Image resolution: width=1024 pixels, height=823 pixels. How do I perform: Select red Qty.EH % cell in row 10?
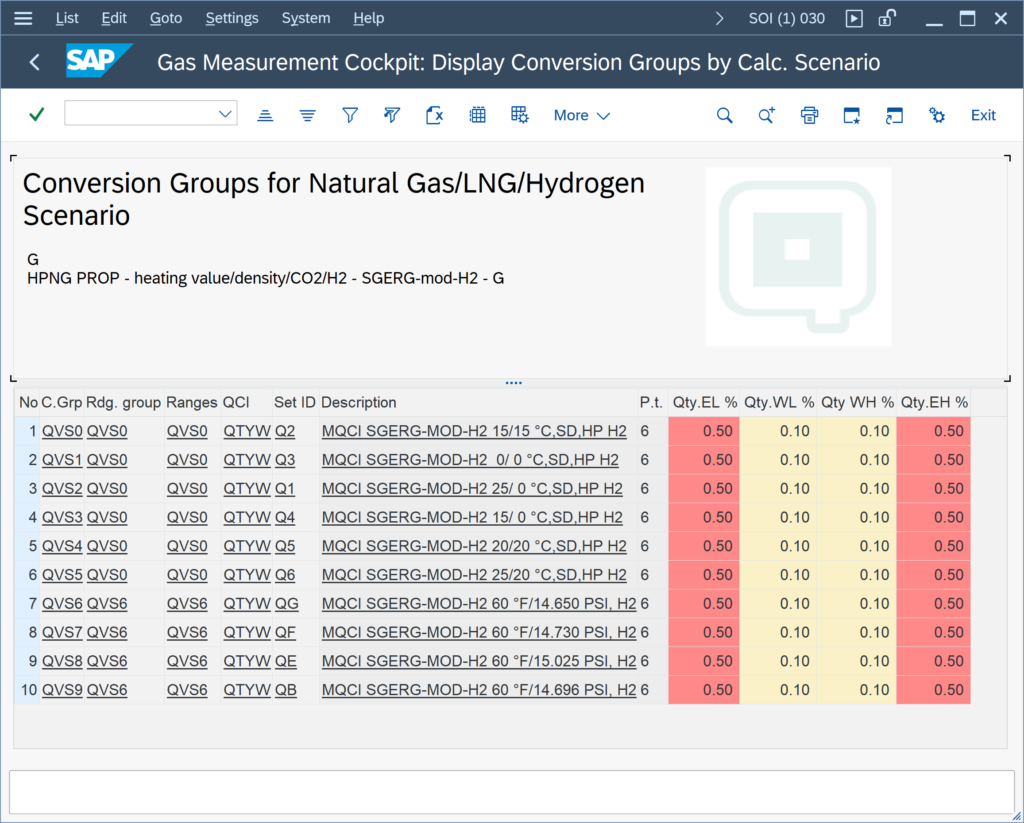click(x=933, y=690)
